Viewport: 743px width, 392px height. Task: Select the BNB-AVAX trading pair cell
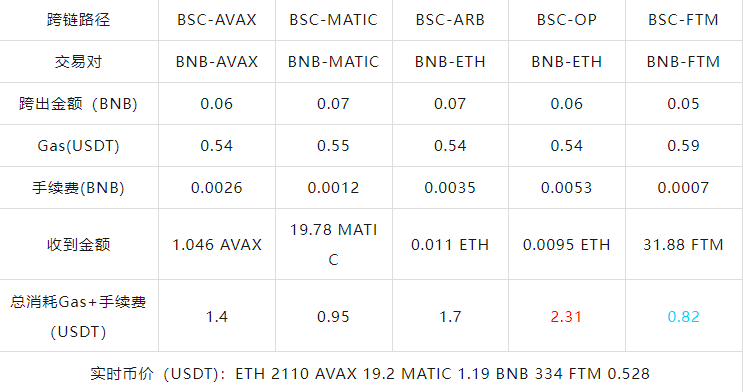click(x=217, y=62)
